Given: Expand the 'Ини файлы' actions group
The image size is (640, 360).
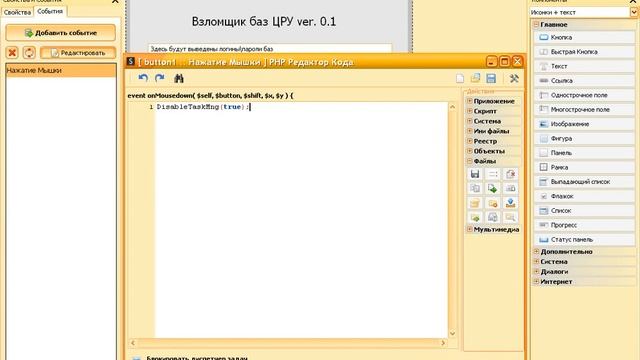Looking at the screenshot, I should coord(469,131).
